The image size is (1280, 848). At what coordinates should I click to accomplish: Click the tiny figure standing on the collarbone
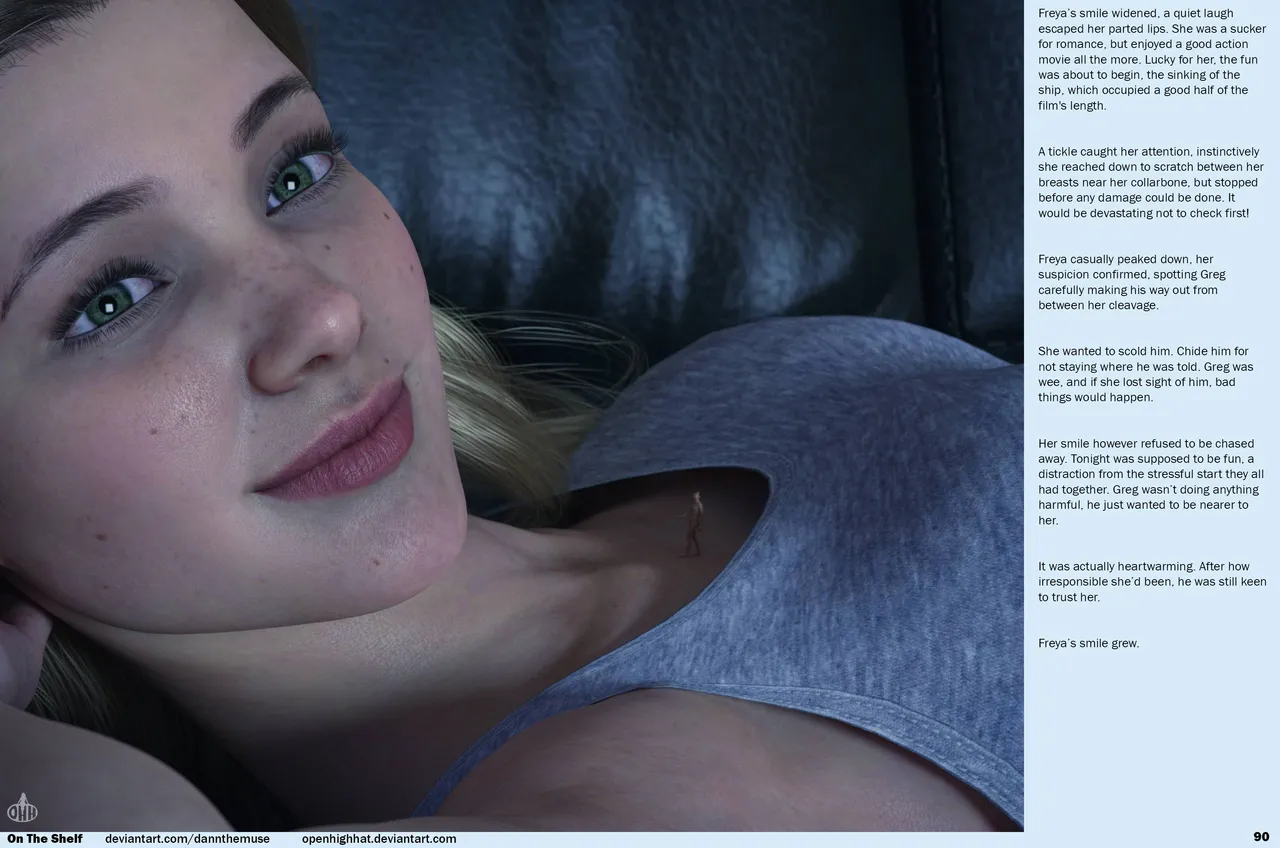[x=693, y=523]
